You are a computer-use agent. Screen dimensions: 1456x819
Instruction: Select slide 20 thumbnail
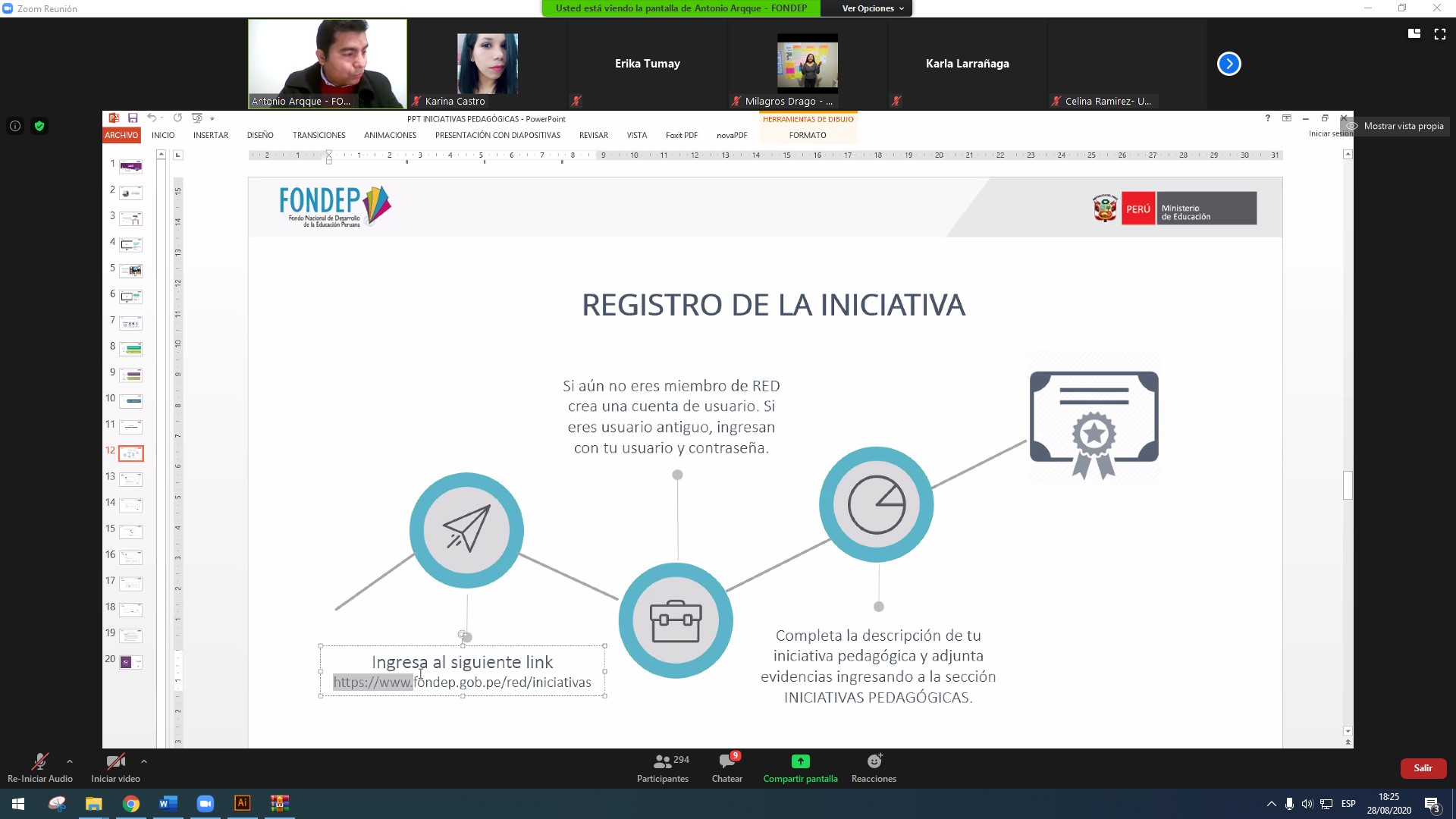click(x=130, y=662)
